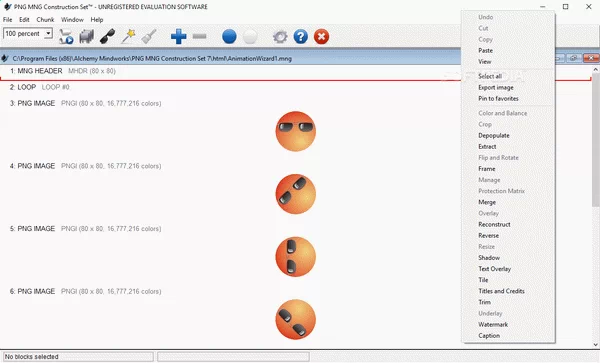The width and height of the screenshot is (600, 363).
Task: Open the Help menu
Action: tap(97, 20)
